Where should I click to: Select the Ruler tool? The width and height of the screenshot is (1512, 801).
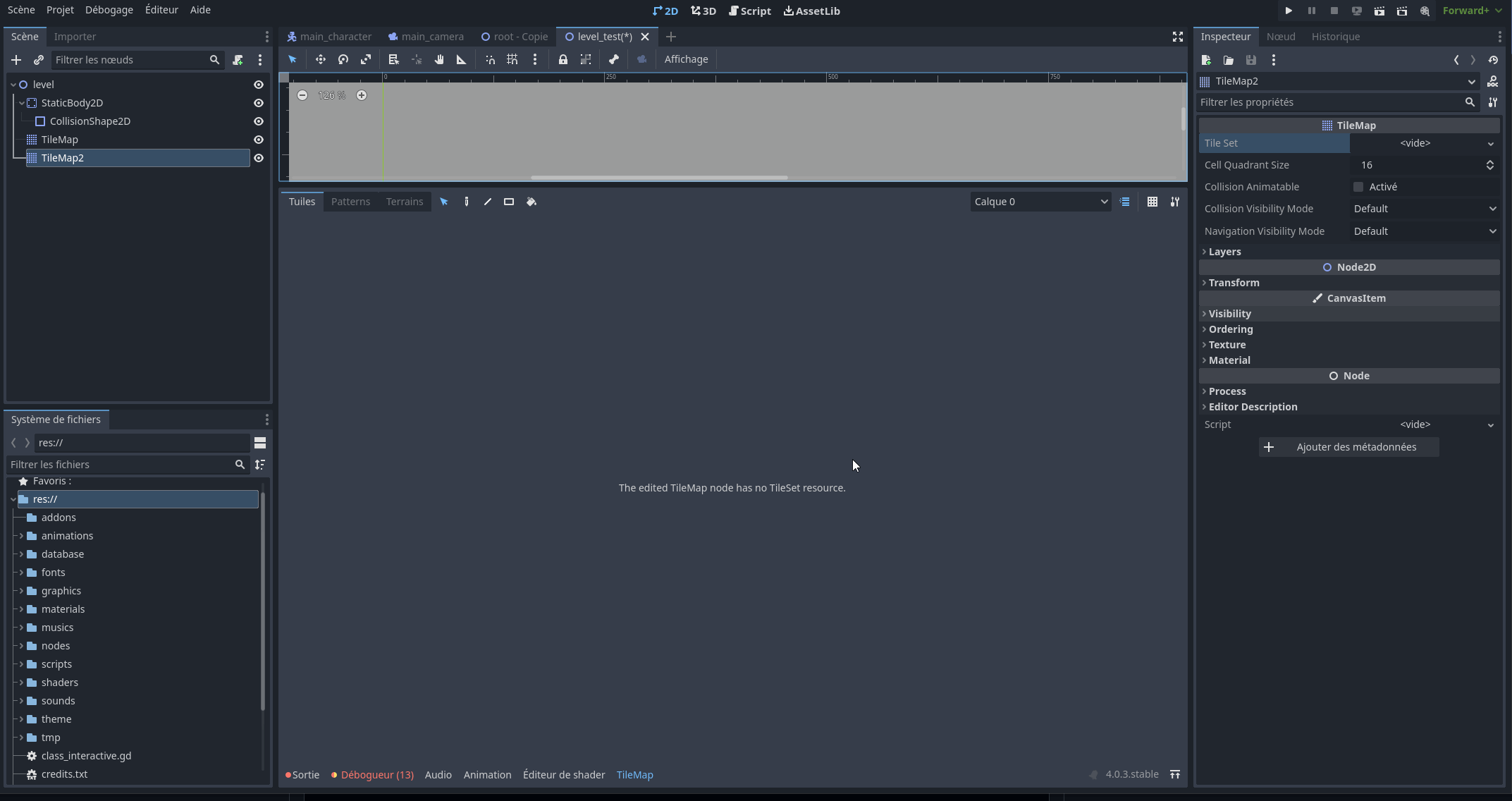coord(462,59)
